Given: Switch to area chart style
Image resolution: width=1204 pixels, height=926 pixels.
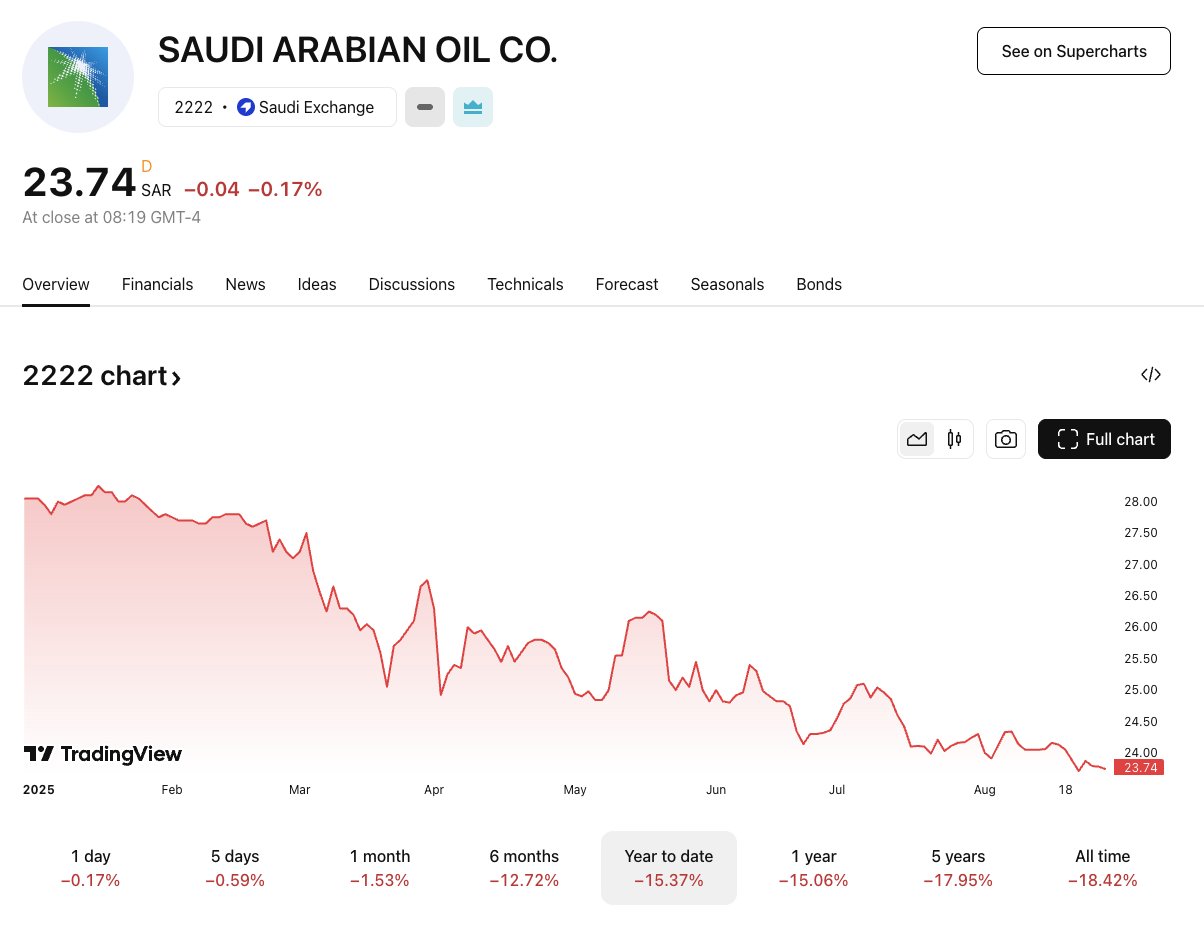Looking at the screenshot, I should (x=917, y=439).
